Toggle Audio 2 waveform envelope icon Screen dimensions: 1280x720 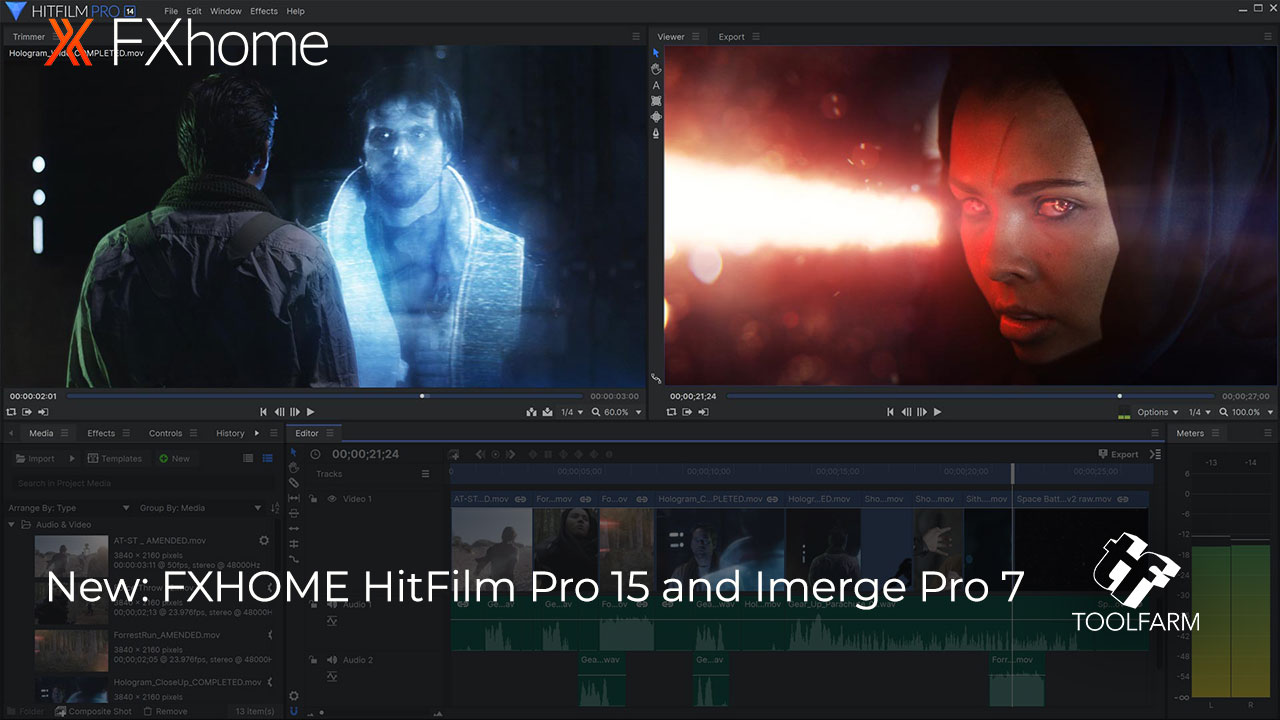(x=332, y=677)
